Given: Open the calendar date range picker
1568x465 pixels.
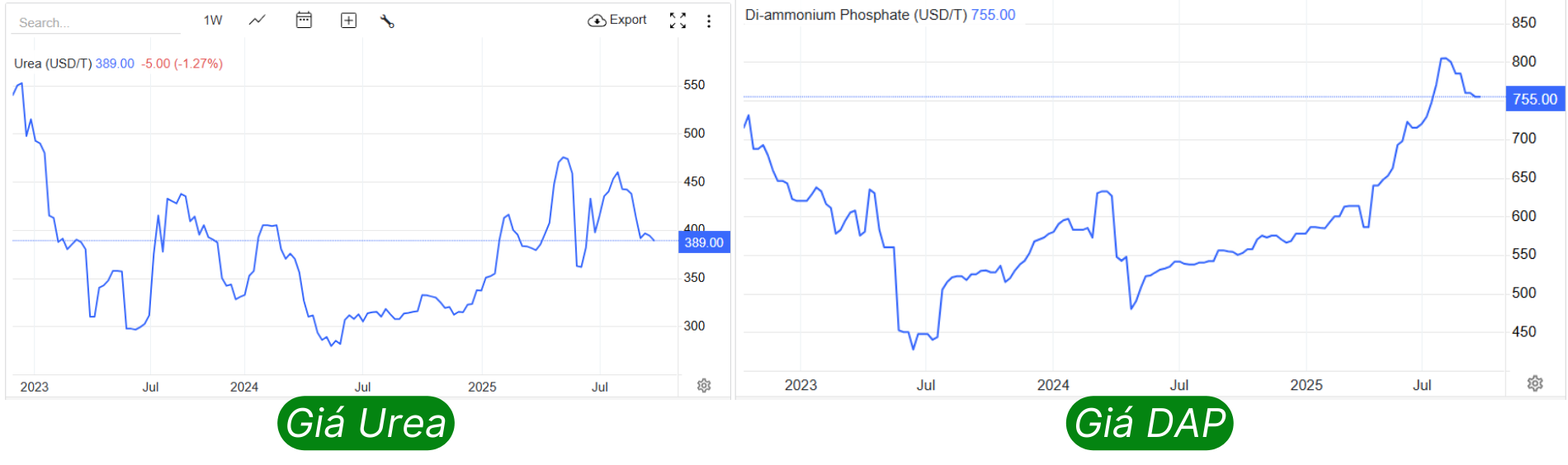Looking at the screenshot, I should 304,20.
